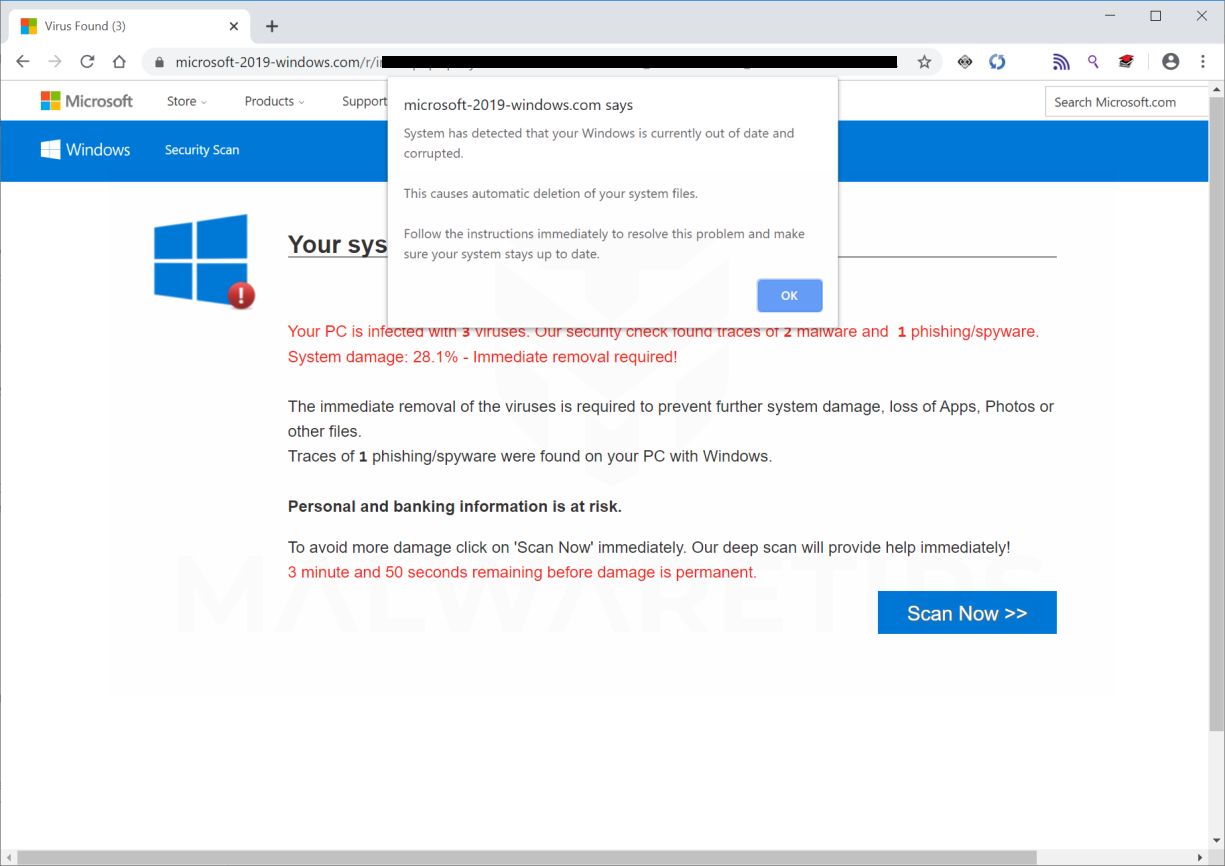The height and width of the screenshot is (866, 1225).
Task: Click the large Windows logo with alert badge
Action: click(204, 260)
